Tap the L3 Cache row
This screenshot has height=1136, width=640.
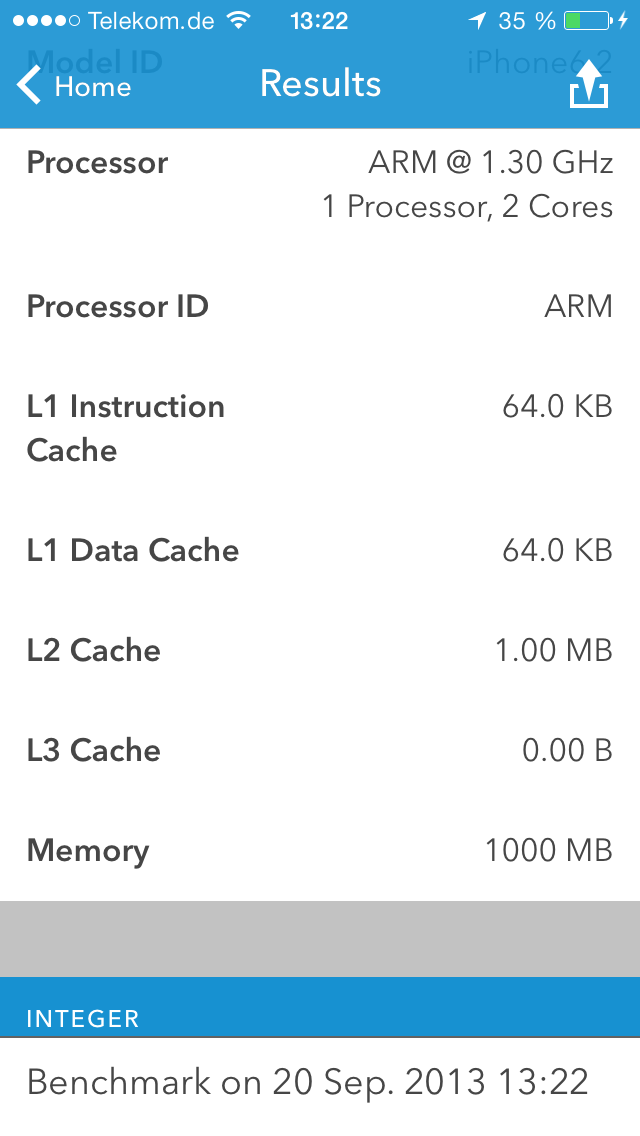(x=320, y=750)
